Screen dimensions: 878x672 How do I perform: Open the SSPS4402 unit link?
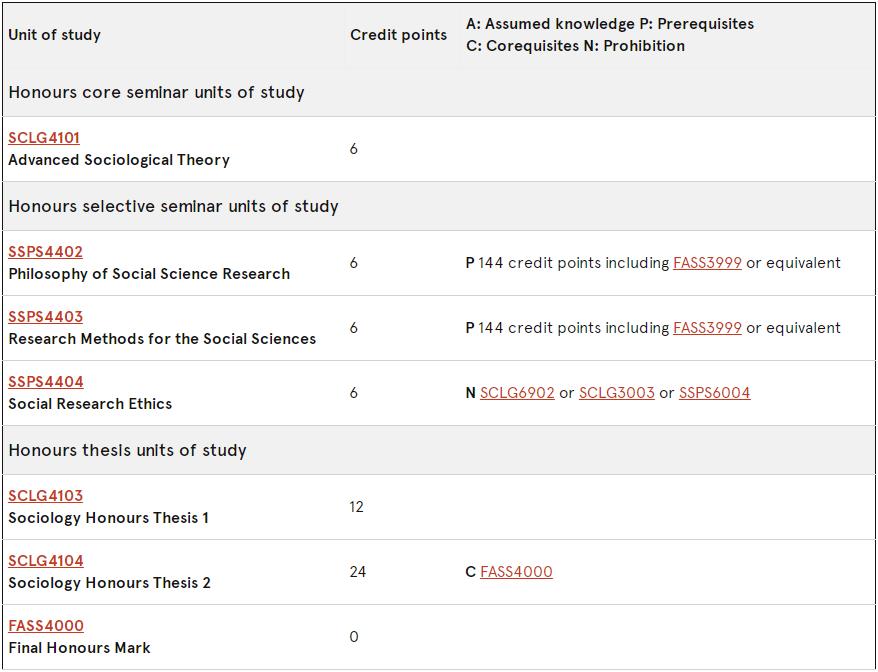[45, 252]
